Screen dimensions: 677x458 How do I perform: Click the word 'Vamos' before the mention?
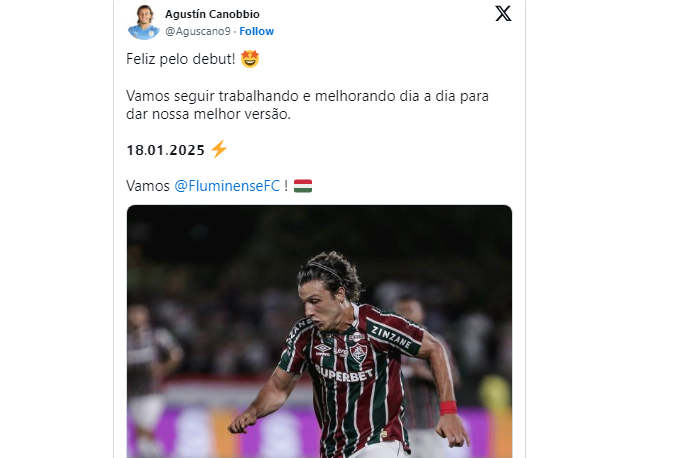[148, 186]
